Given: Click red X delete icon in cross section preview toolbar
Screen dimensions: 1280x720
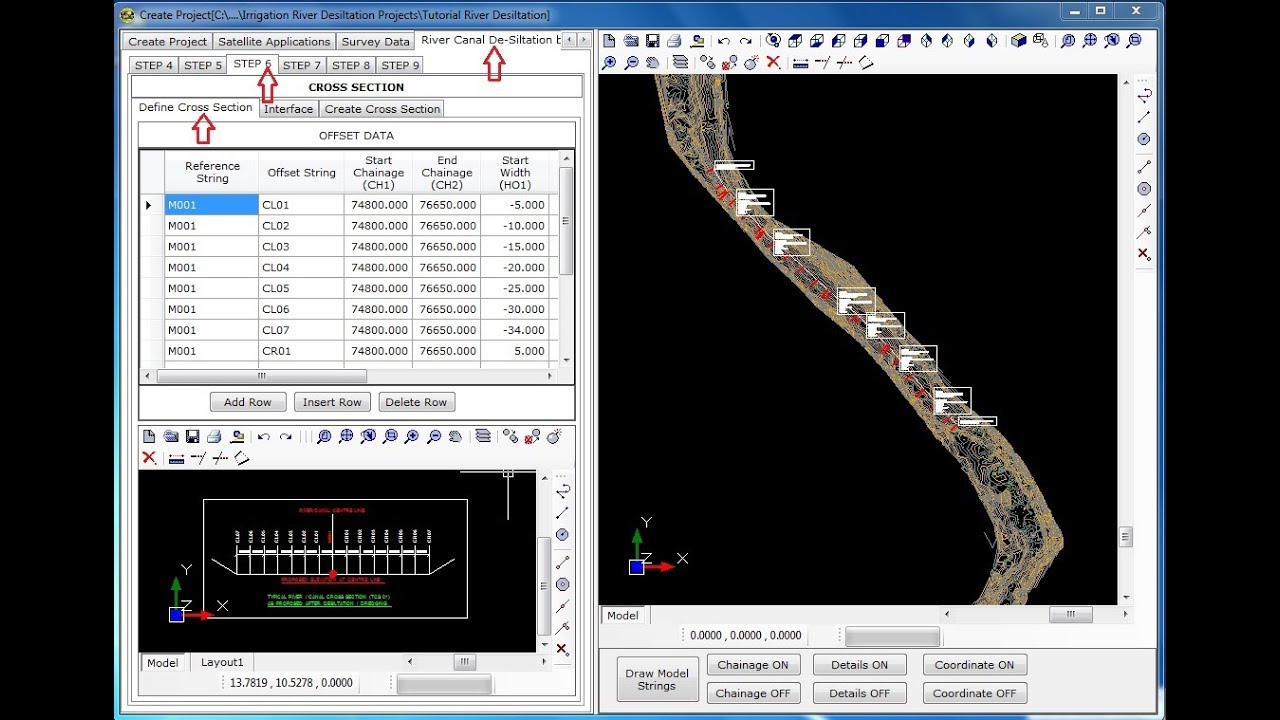Looking at the screenshot, I should tap(149, 458).
